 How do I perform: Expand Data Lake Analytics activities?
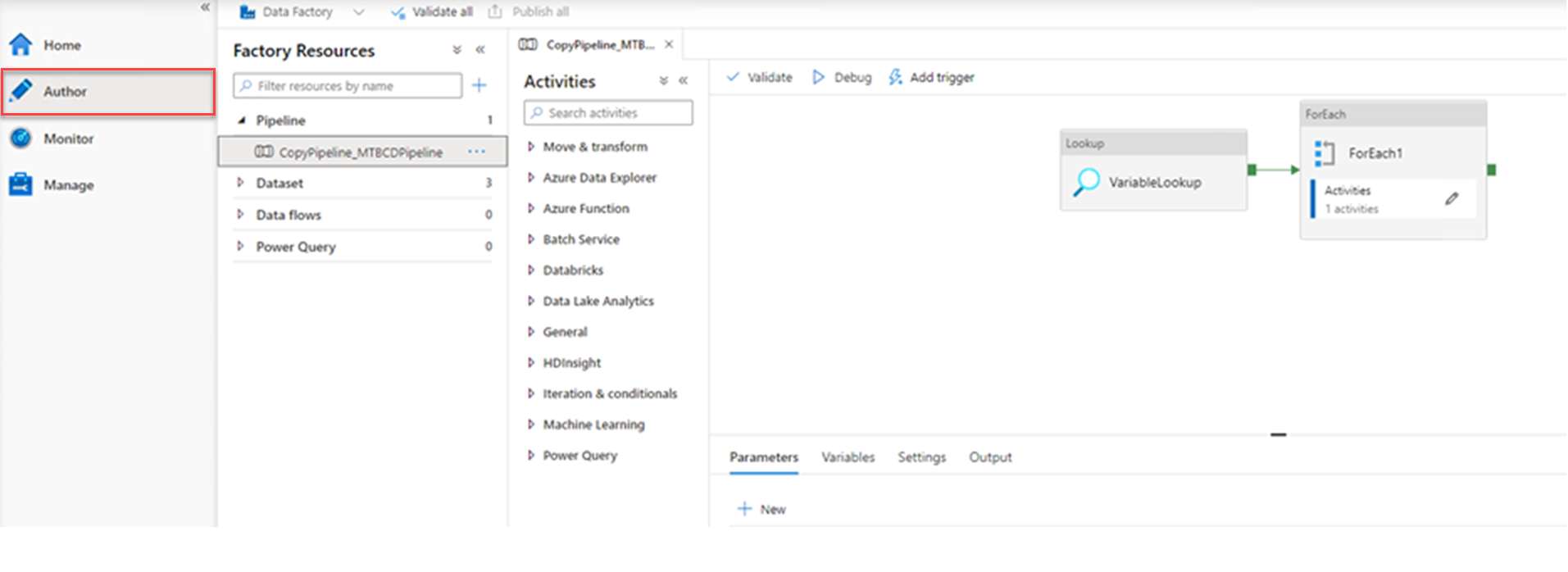click(530, 301)
